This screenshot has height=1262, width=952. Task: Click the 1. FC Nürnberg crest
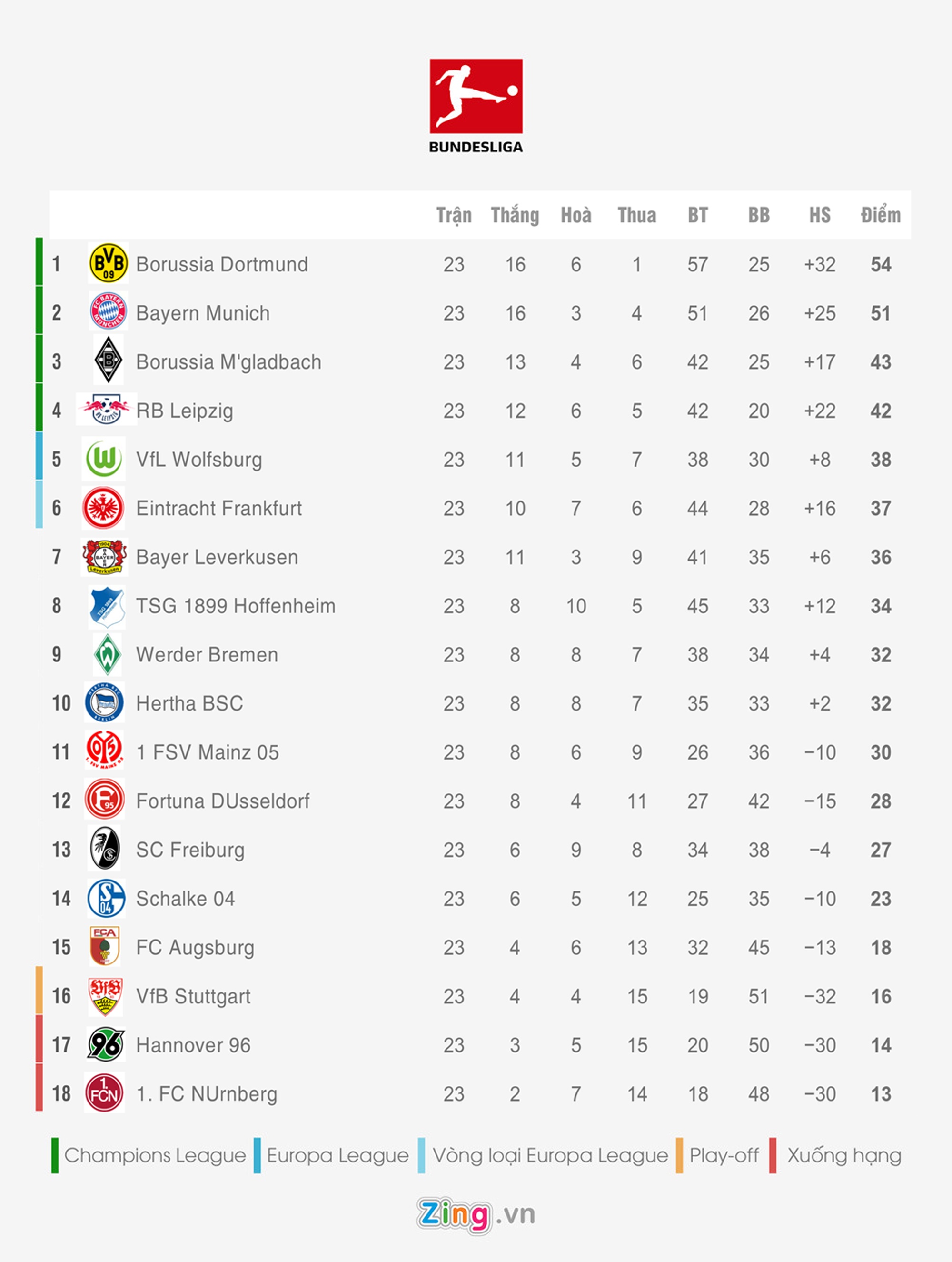[104, 1093]
